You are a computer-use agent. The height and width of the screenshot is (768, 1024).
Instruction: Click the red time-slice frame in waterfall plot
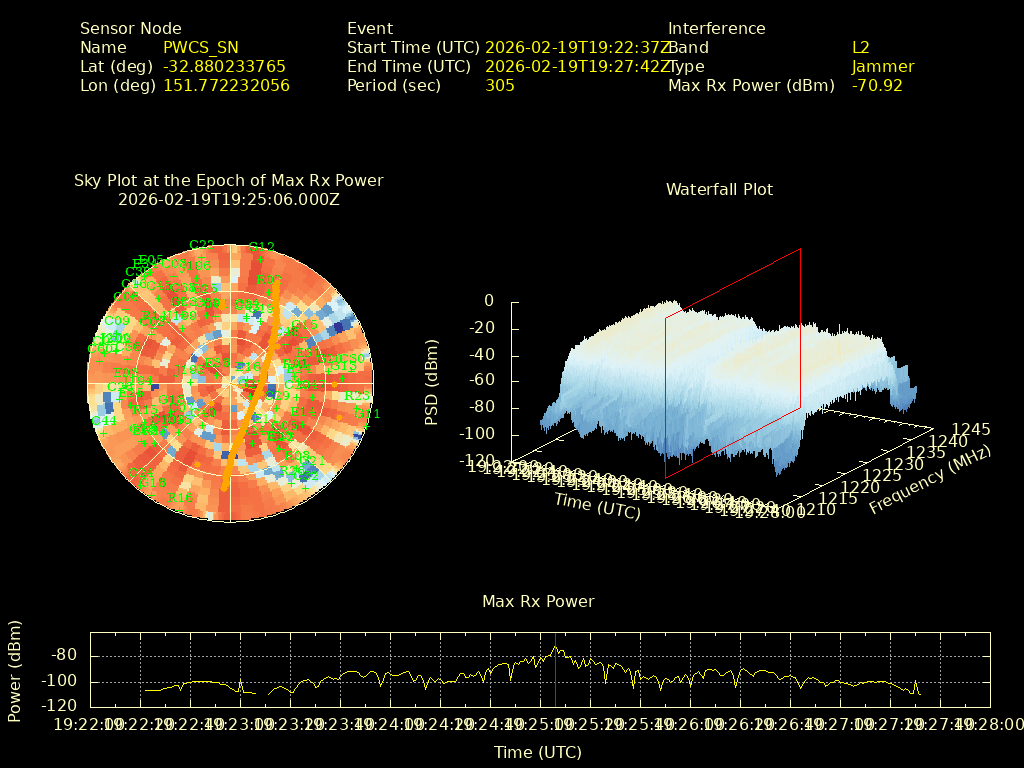click(800, 330)
